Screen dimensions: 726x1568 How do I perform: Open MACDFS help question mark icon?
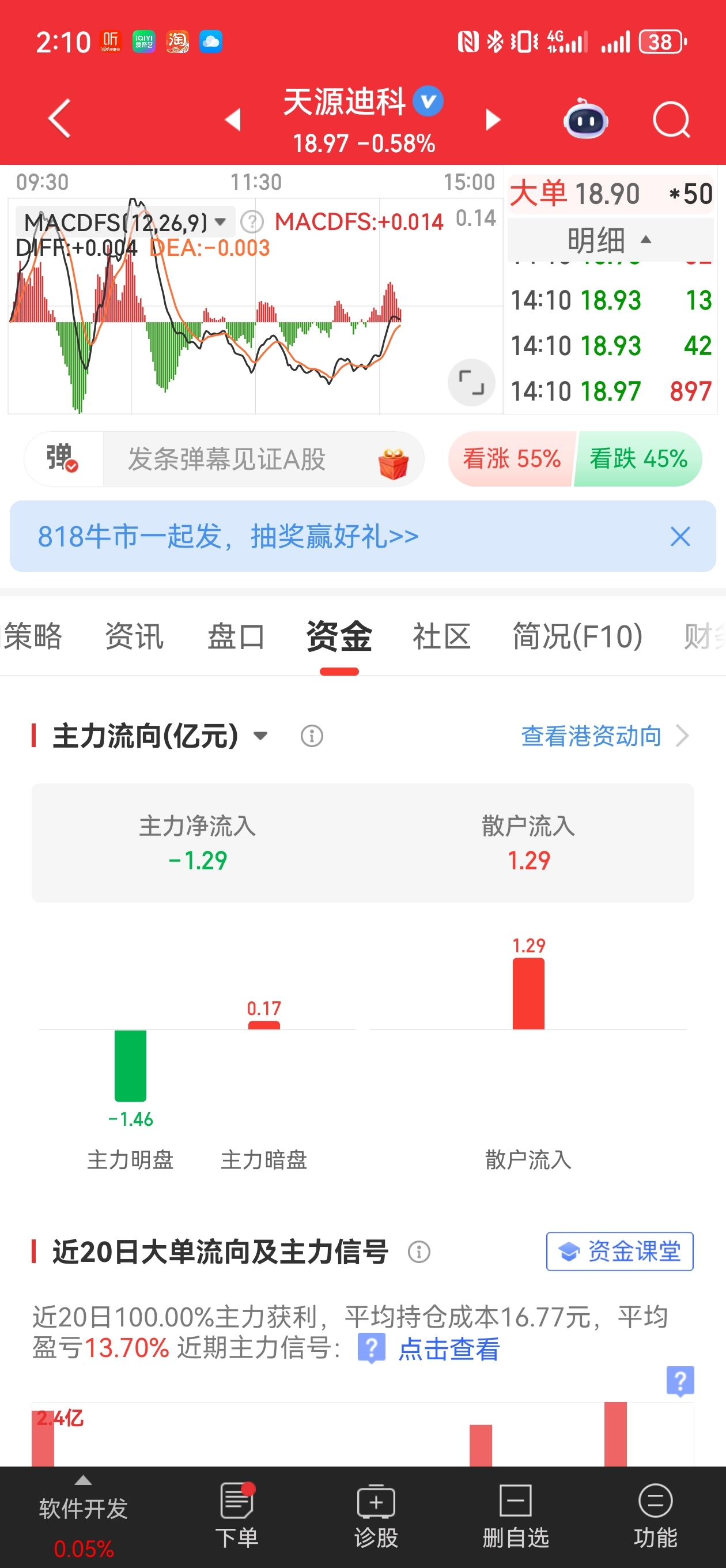pyautogui.click(x=251, y=222)
